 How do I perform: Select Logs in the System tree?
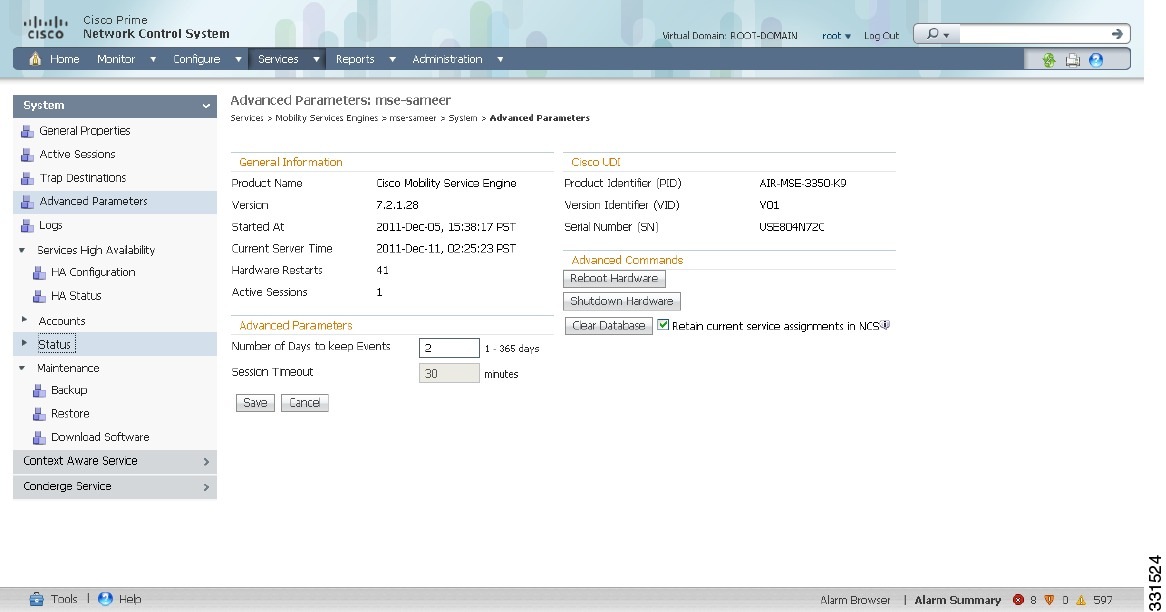51,225
